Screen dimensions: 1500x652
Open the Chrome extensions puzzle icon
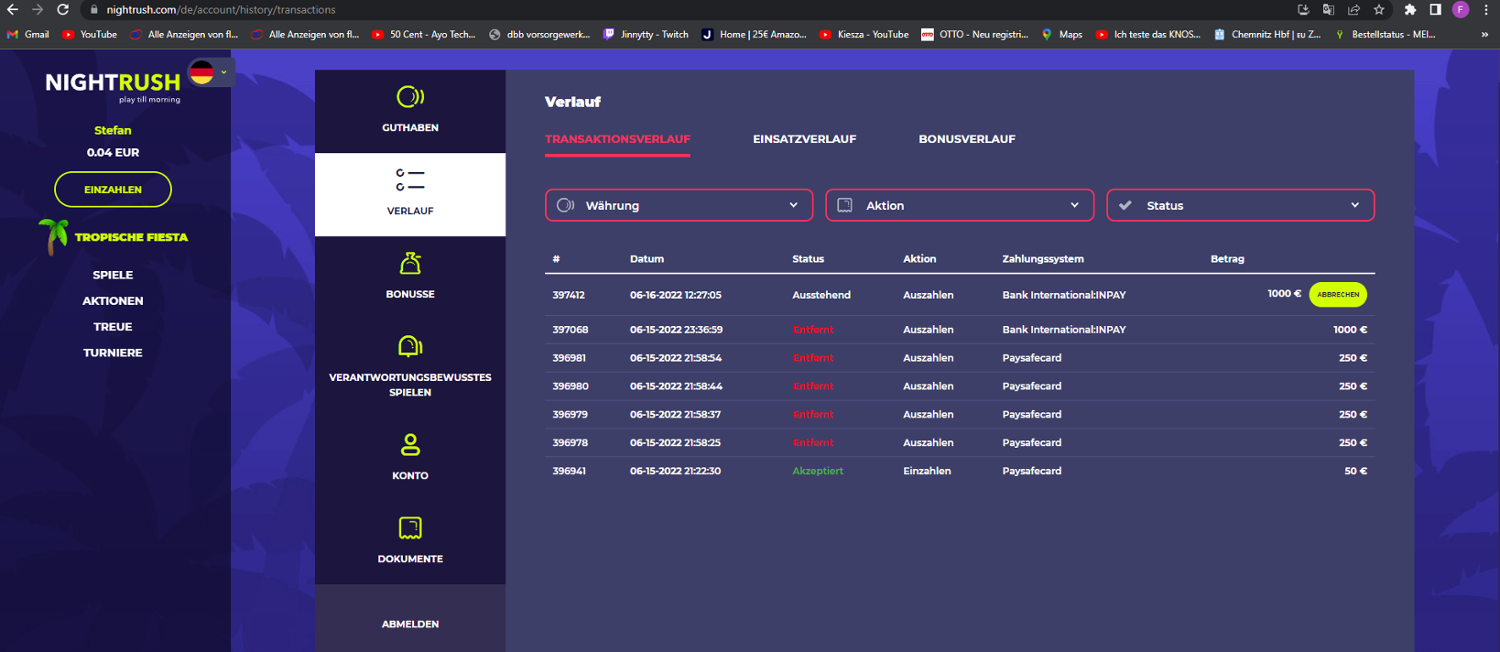[x=1410, y=10]
